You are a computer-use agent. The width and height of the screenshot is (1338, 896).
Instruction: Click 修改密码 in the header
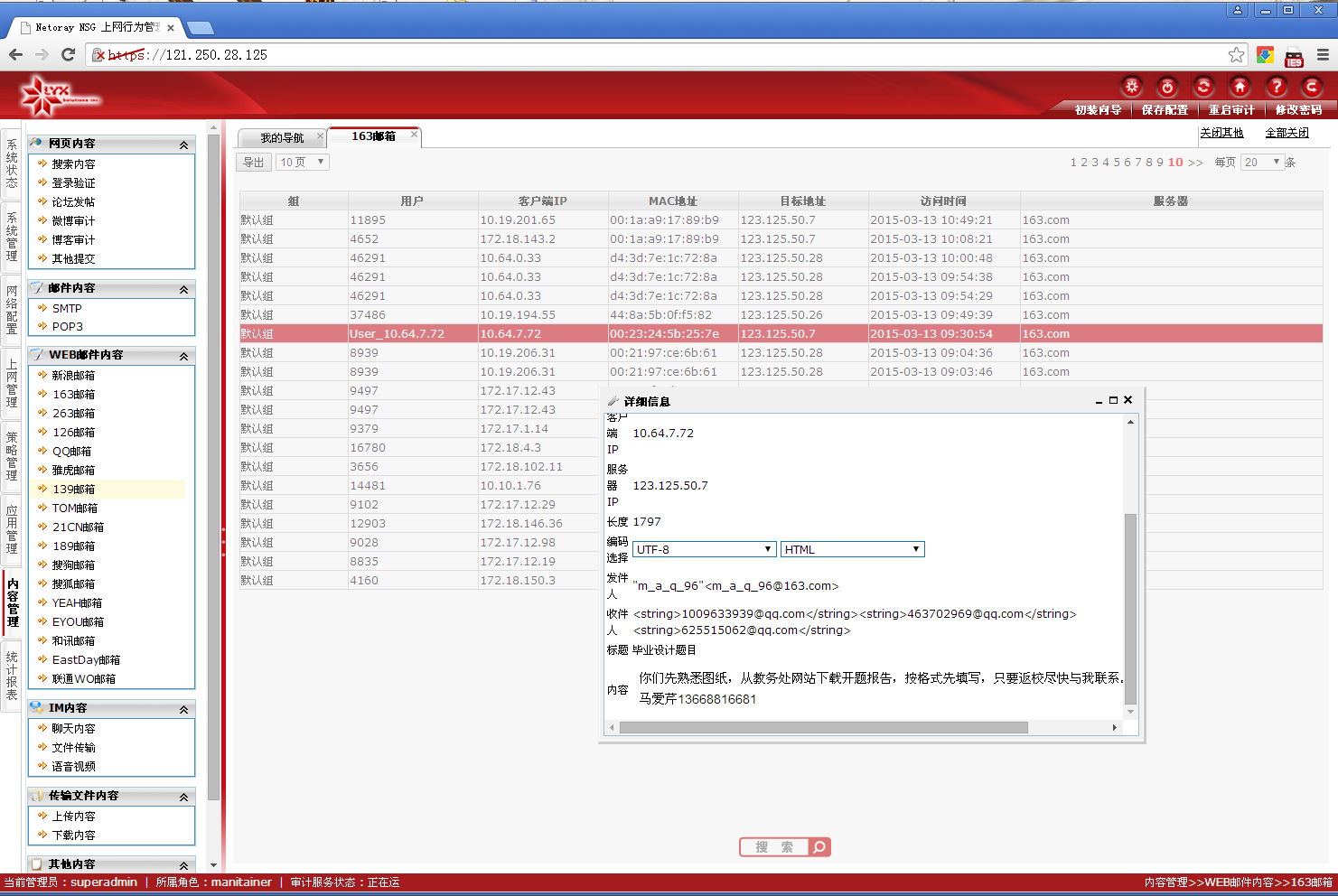(1298, 110)
